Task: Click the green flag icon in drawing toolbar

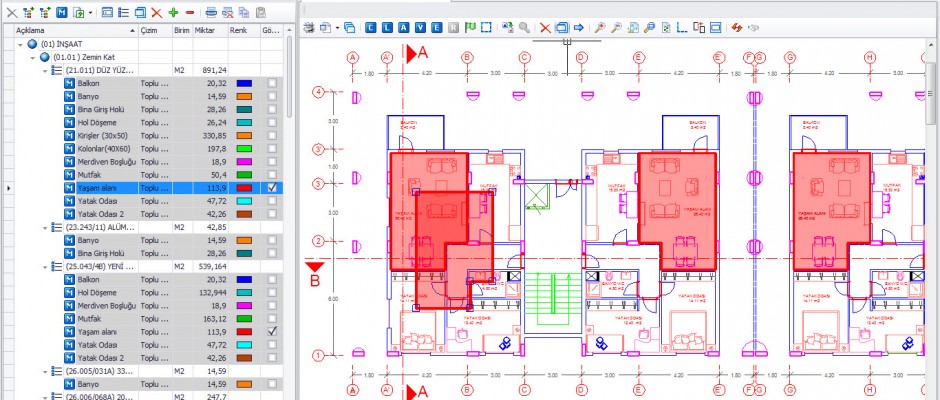Action: (x=471, y=28)
